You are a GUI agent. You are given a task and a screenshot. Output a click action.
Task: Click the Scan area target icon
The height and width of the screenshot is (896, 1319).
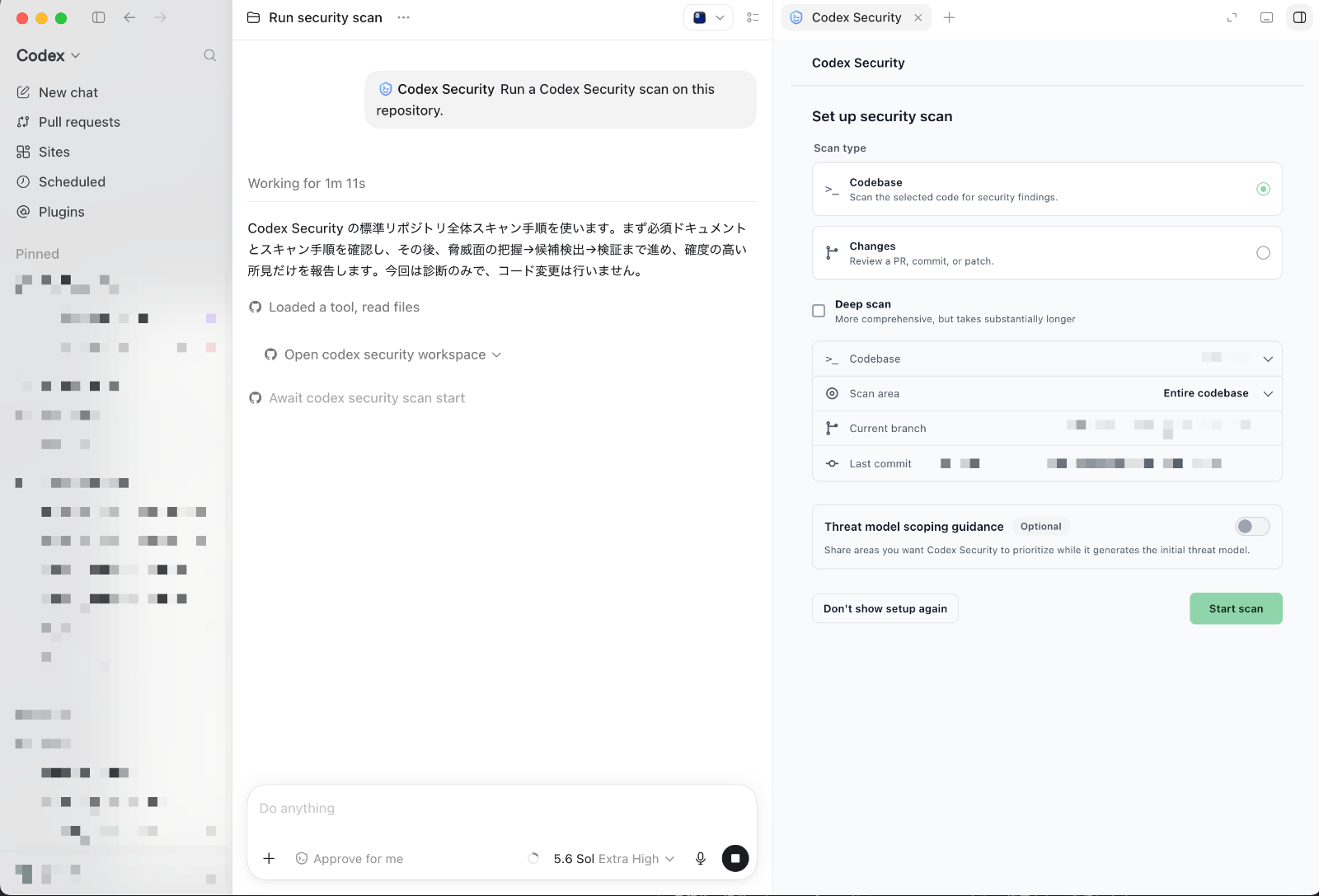point(832,393)
